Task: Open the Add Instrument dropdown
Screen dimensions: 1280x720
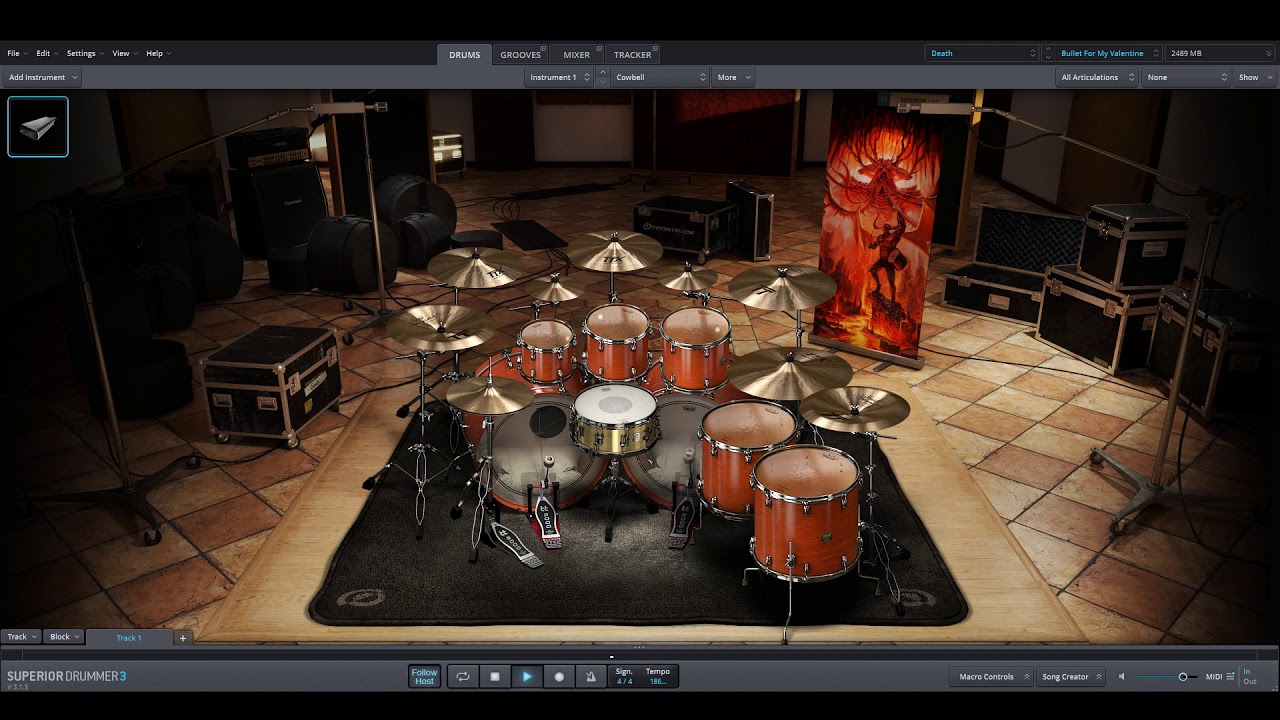Action: point(42,77)
